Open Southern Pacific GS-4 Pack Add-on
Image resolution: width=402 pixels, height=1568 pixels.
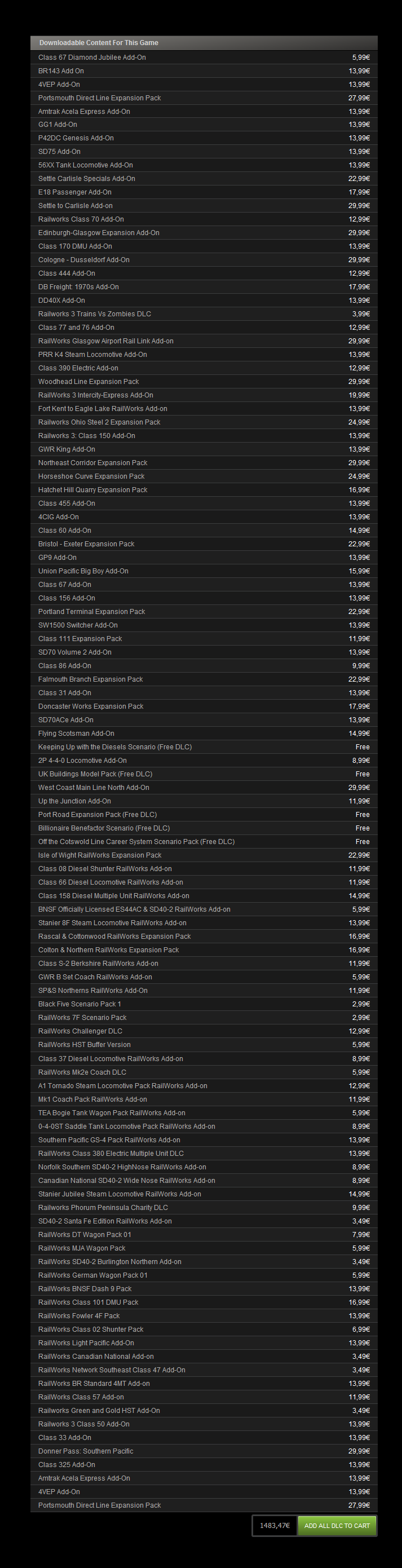204,1140
